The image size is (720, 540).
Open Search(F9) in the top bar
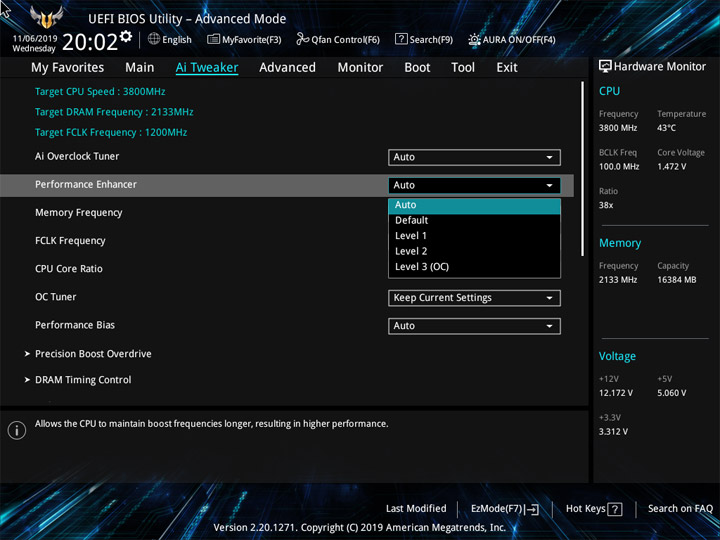tap(424, 39)
